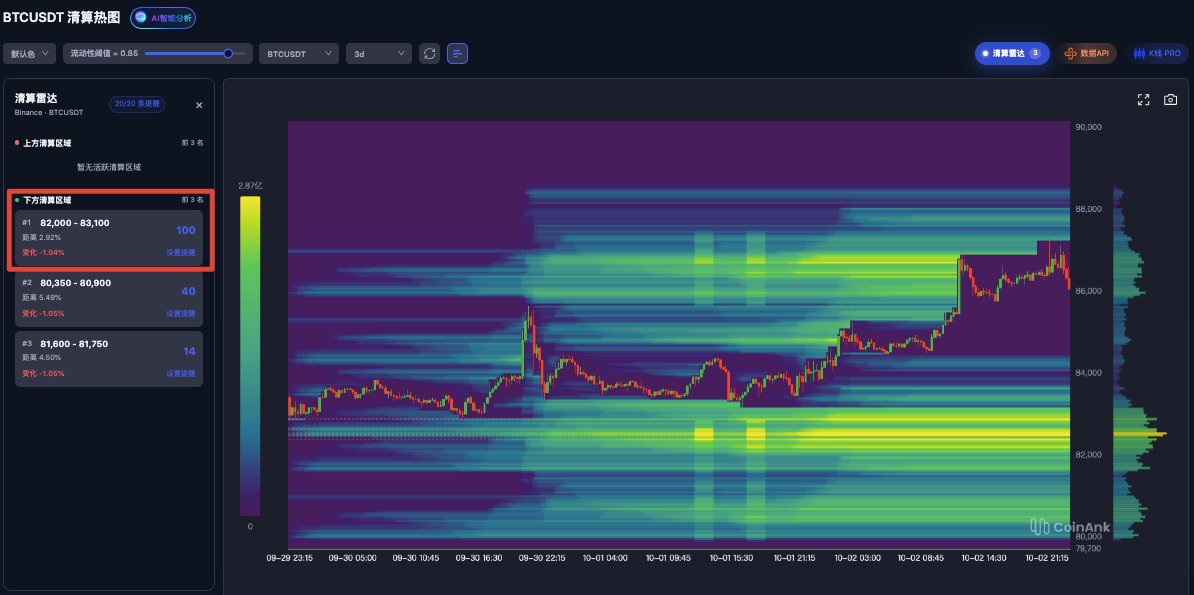
Task: Expand the 3d time range dropdown
Action: tap(378, 53)
